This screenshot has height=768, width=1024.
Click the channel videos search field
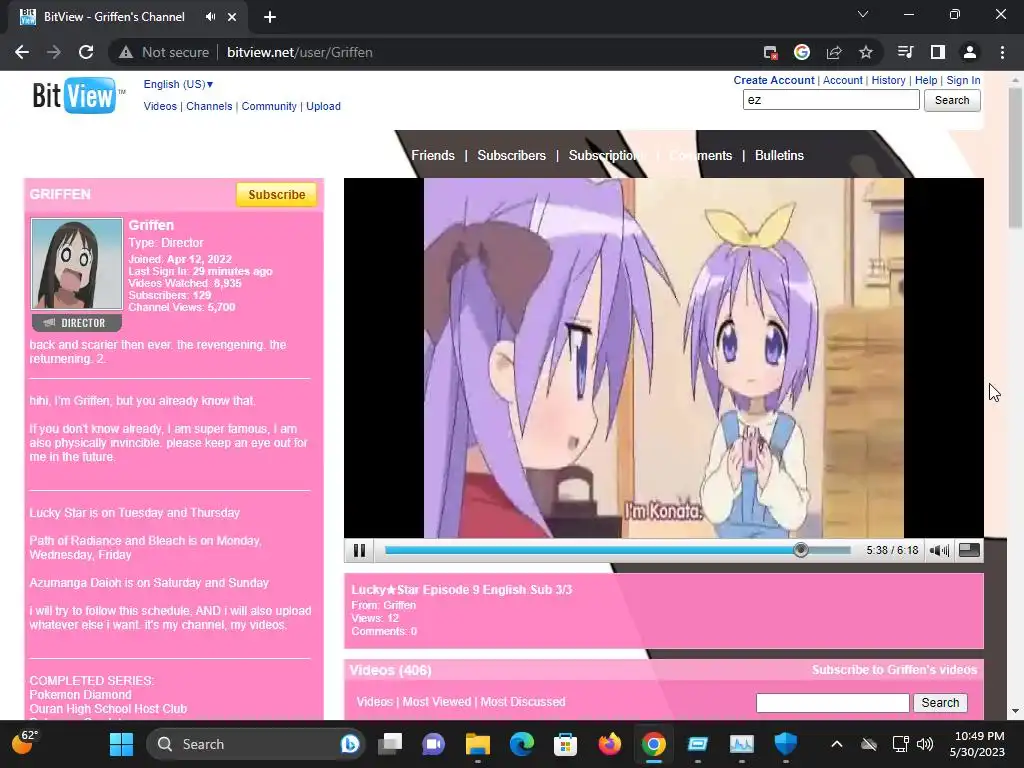[832, 703]
